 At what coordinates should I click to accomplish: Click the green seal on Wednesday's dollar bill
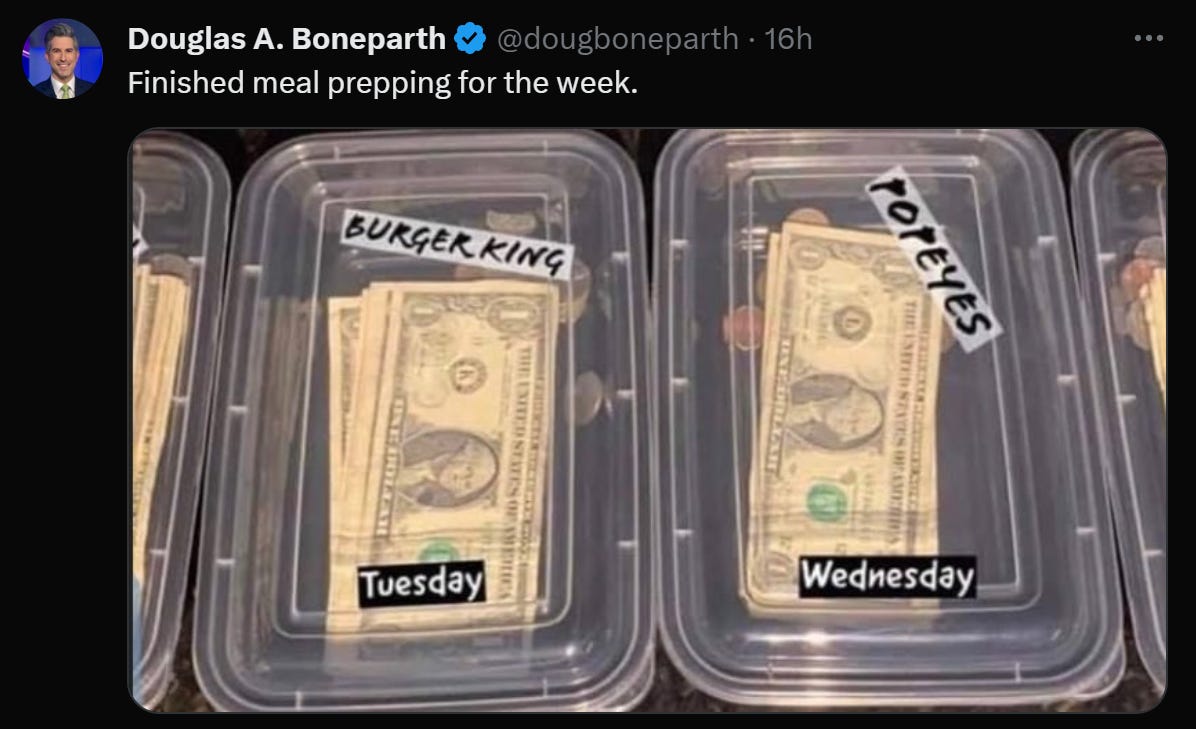click(x=827, y=502)
